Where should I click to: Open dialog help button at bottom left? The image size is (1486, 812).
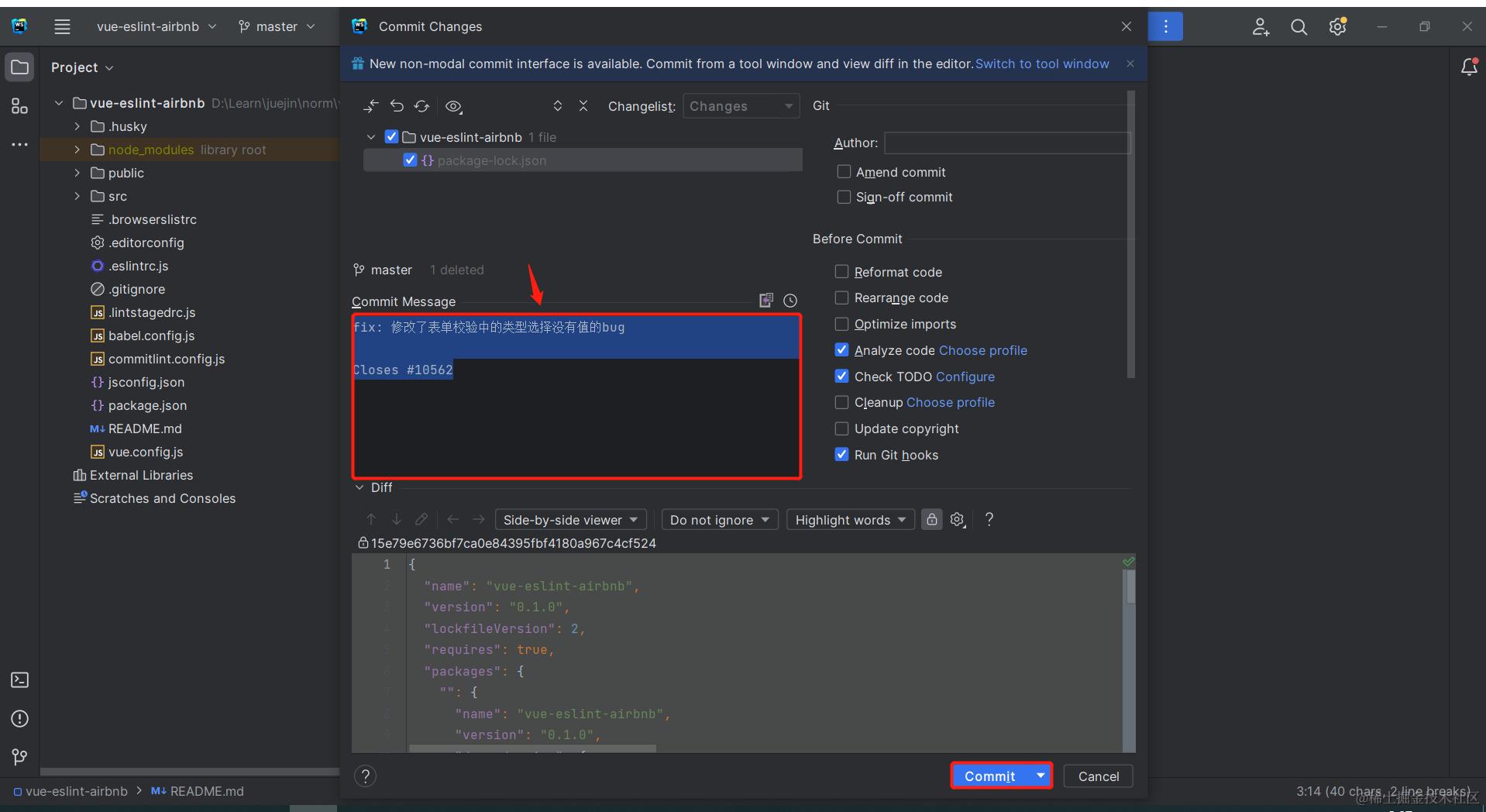[366, 776]
